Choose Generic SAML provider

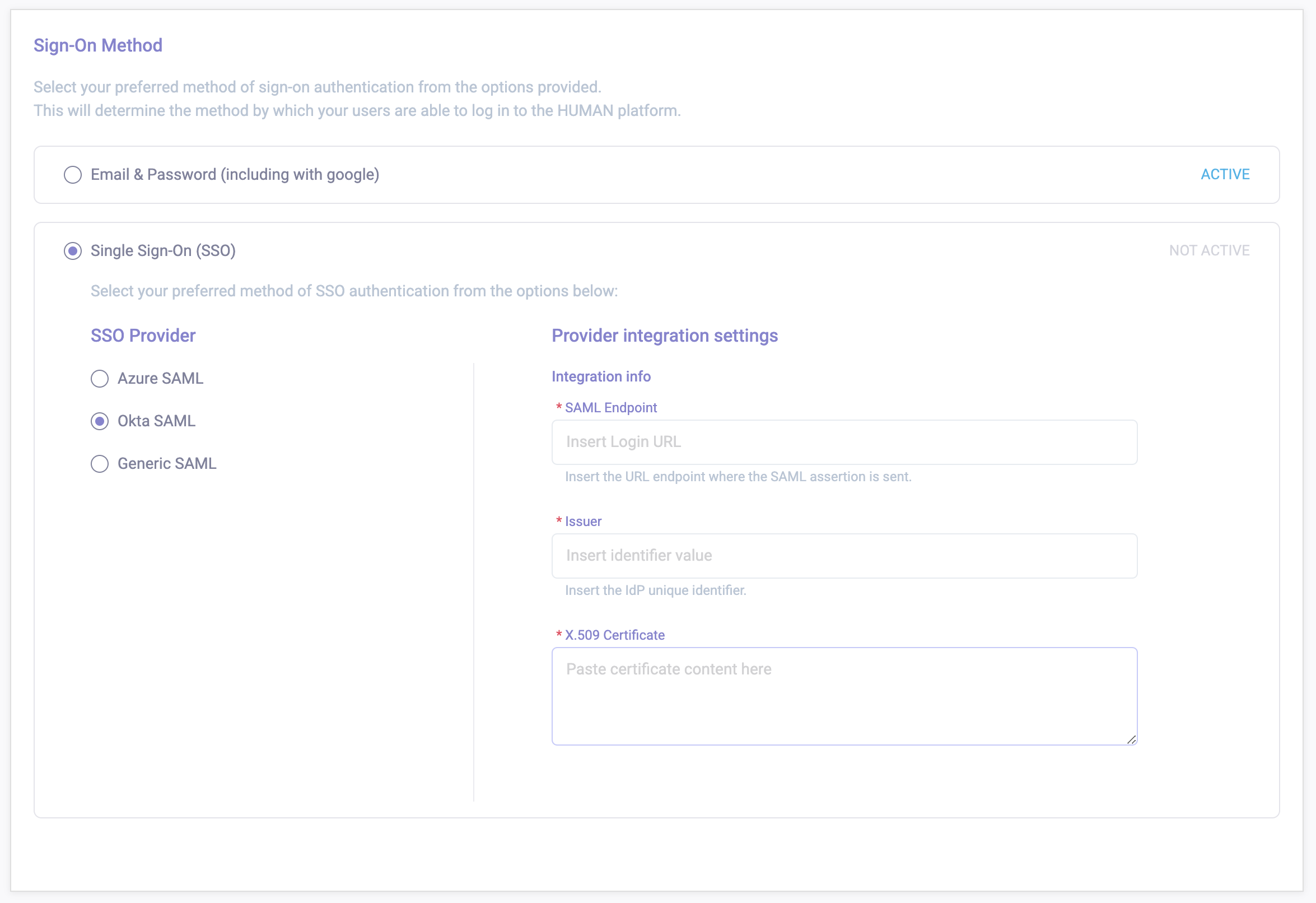(100, 464)
